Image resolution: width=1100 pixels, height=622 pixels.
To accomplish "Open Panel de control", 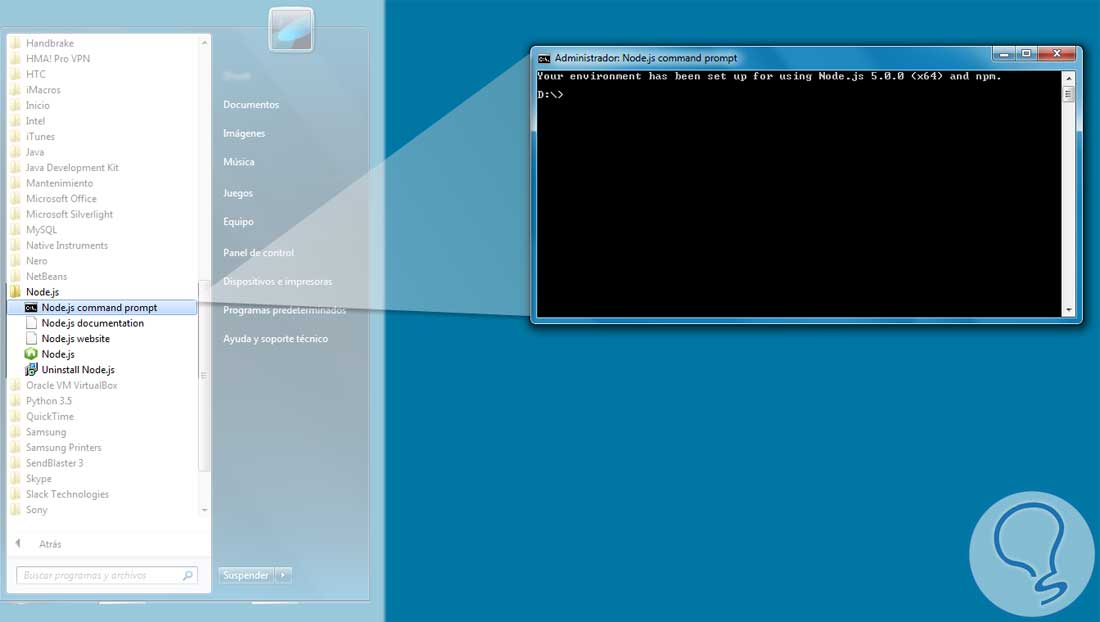I will coord(258,252).
